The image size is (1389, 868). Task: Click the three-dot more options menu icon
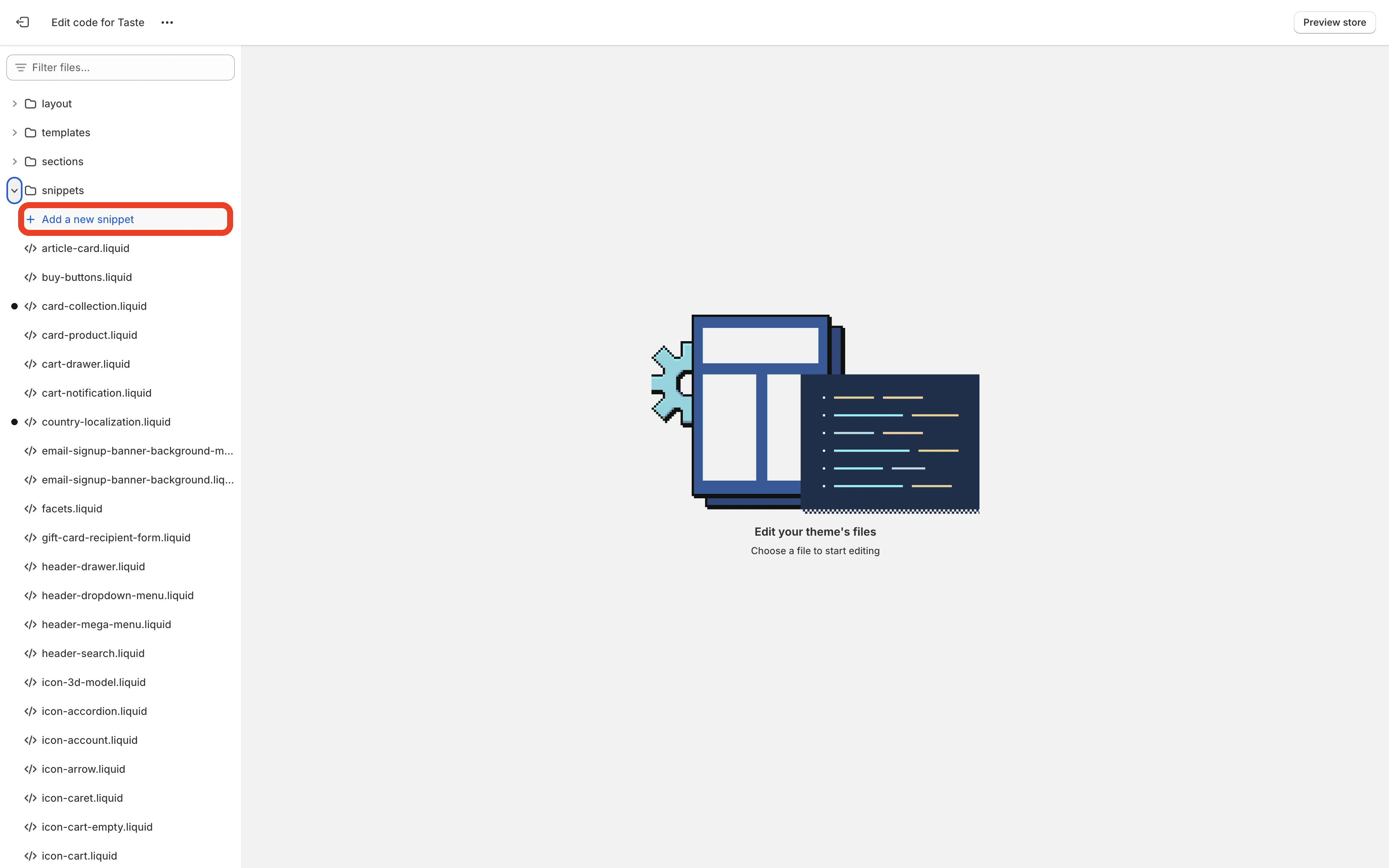tap(167, 22)
